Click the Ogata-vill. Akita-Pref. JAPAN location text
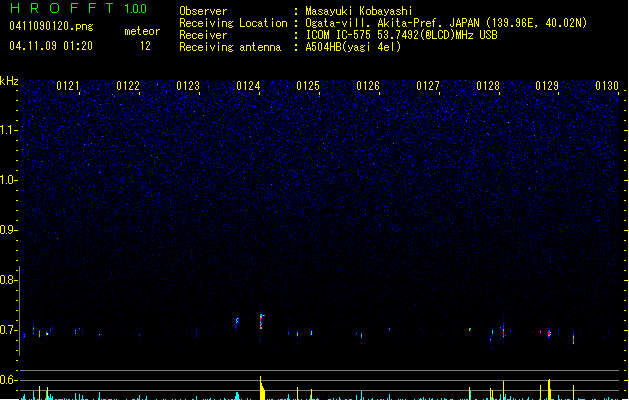Viewport: 629px width, 400px height. click(446, 23)
